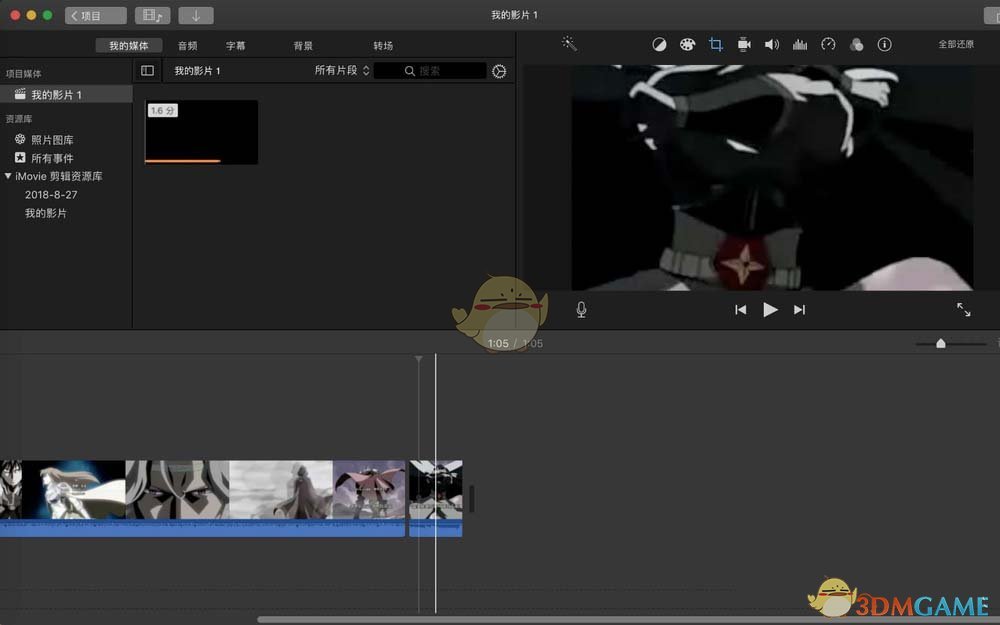
Task: Click the import media down-arrow button
Action: pos(196,15)
